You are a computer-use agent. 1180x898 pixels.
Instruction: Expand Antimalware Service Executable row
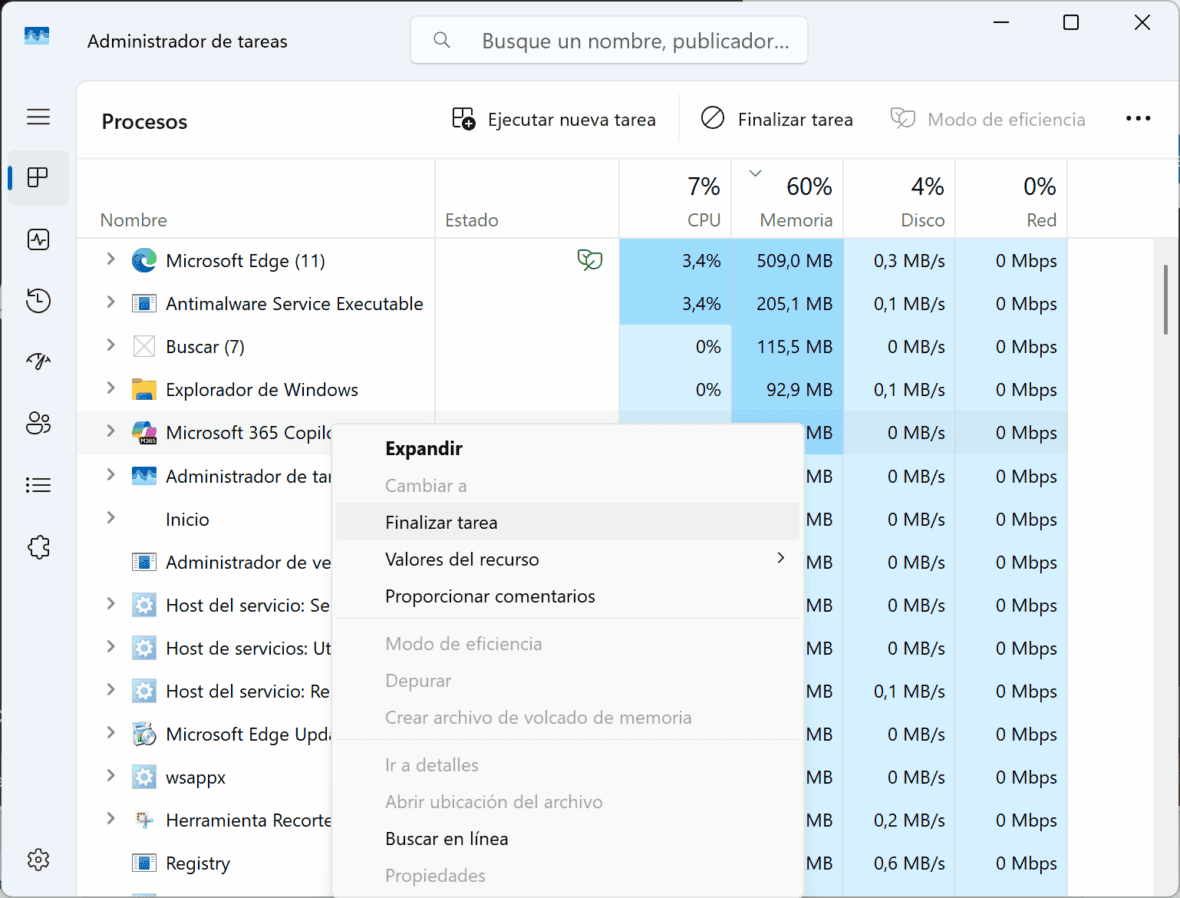click(111, 302)
